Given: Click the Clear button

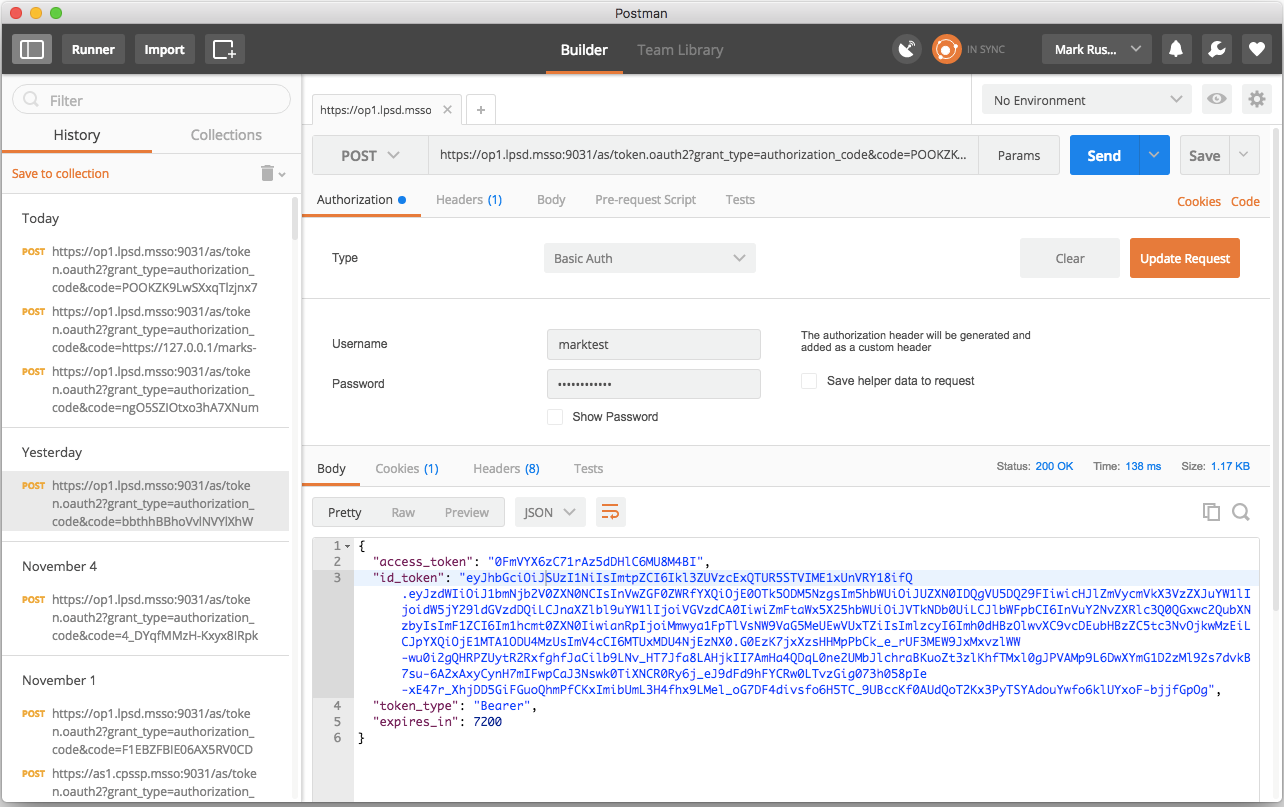Looking at the screenshot, I should [x=1070, y=258].
